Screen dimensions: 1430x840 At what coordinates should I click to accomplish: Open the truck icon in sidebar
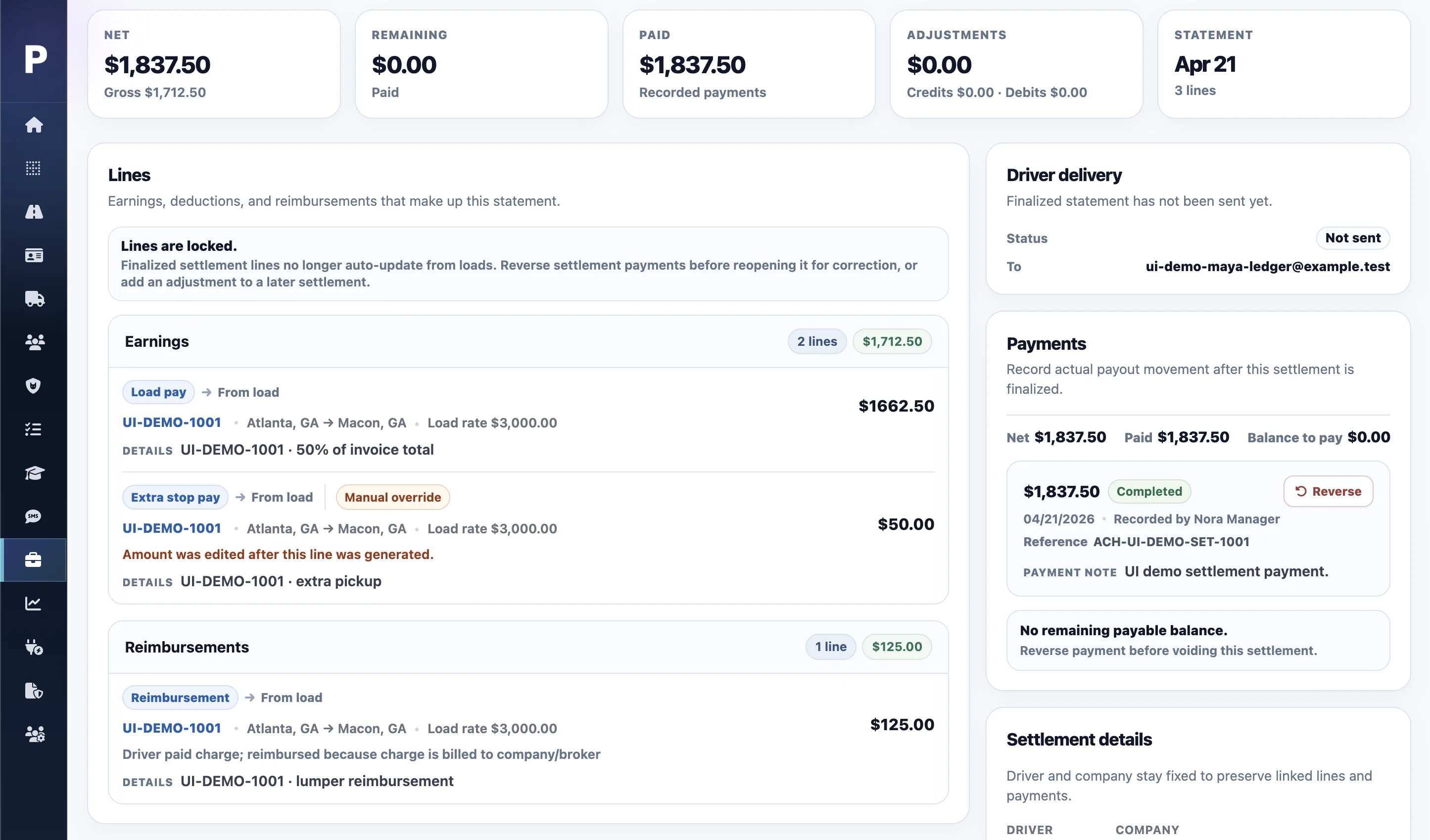[35, 299]
